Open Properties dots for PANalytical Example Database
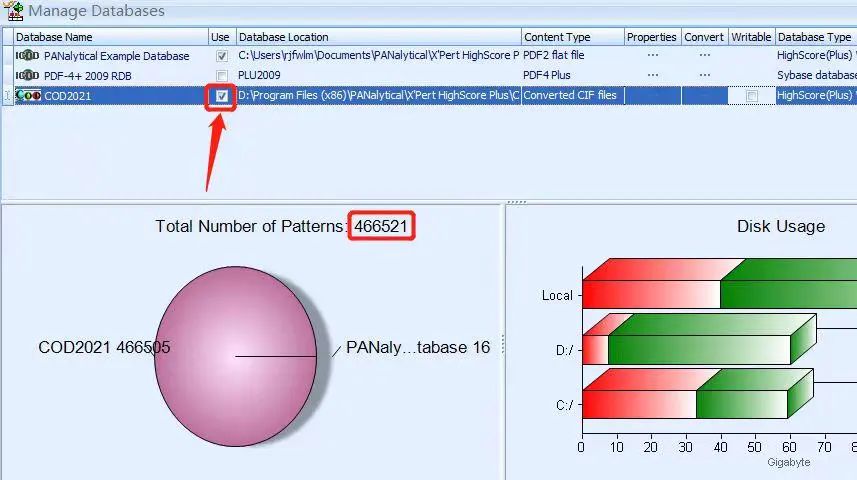The height and width of the screenshot is (480, 857). pos(653,55)
